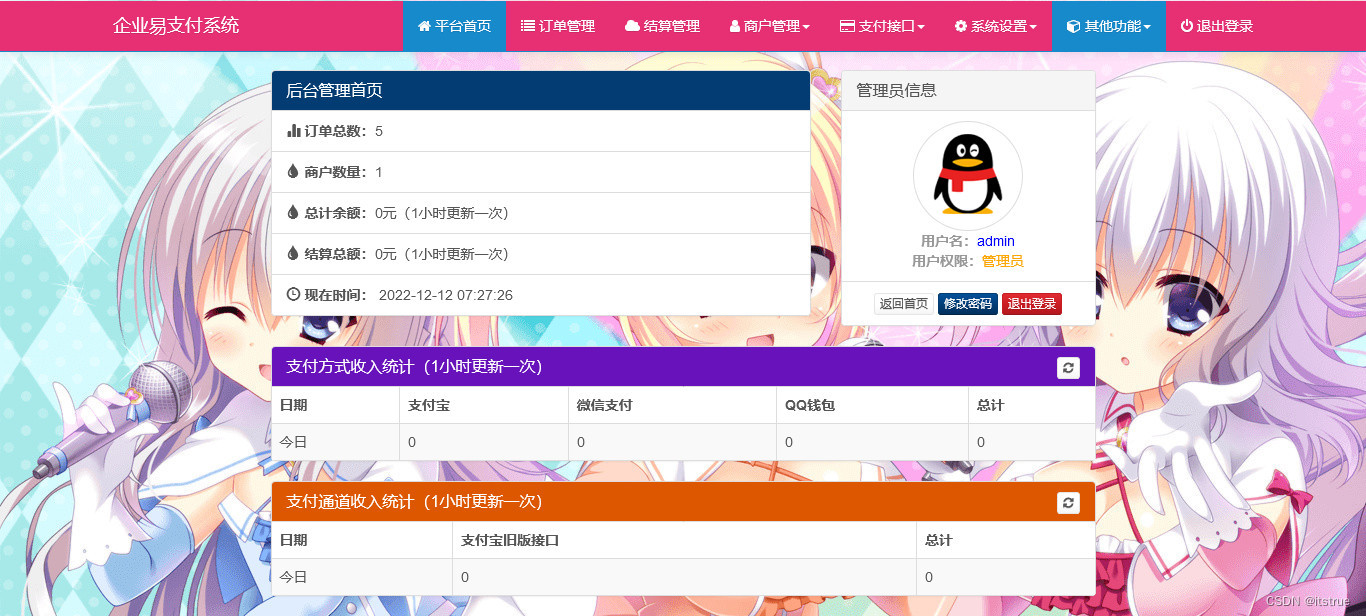
Task: Click the droplet icon beside 商户数量
Action: pos(293,171)
